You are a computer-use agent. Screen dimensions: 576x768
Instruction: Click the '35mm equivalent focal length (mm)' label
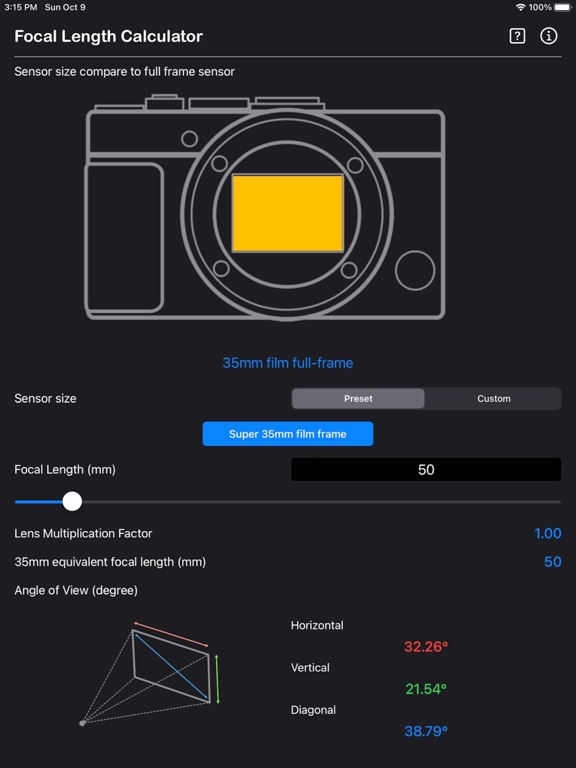(x=110, y=562)
